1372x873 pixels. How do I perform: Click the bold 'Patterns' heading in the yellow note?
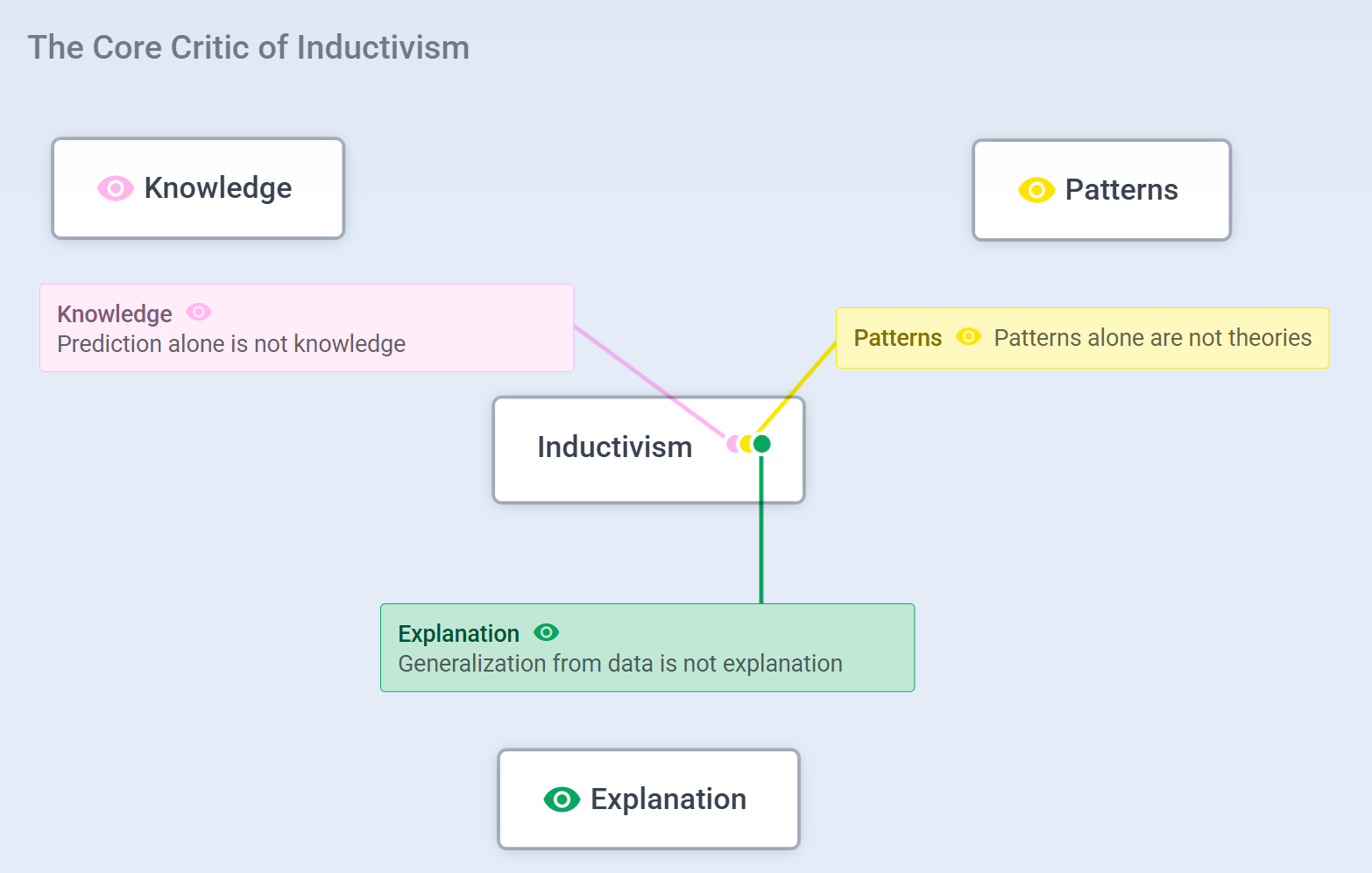click(897, 338)
